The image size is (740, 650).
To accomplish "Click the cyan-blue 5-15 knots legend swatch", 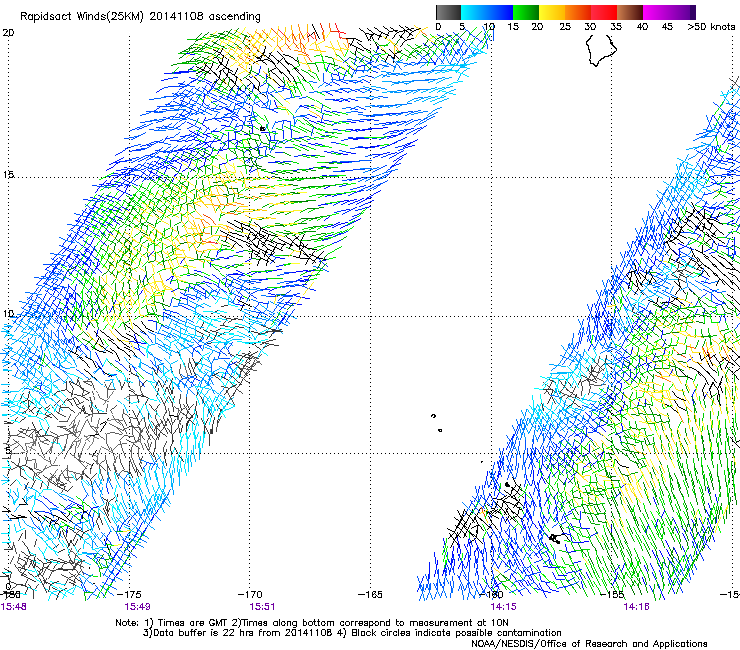I will coord(487,12).
